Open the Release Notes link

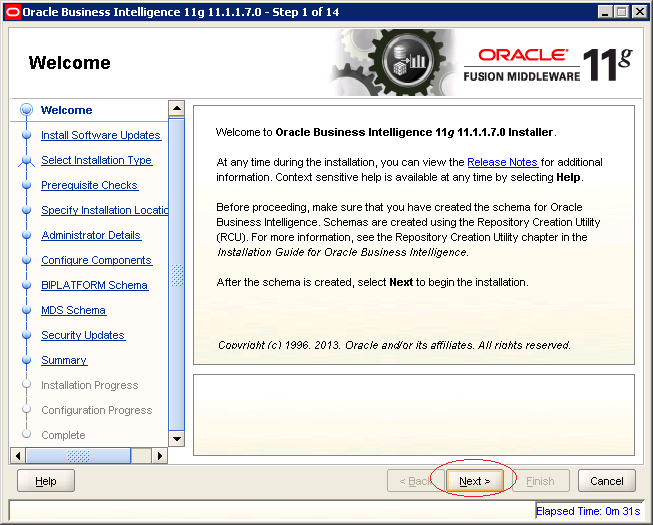(x=503, y=162)
